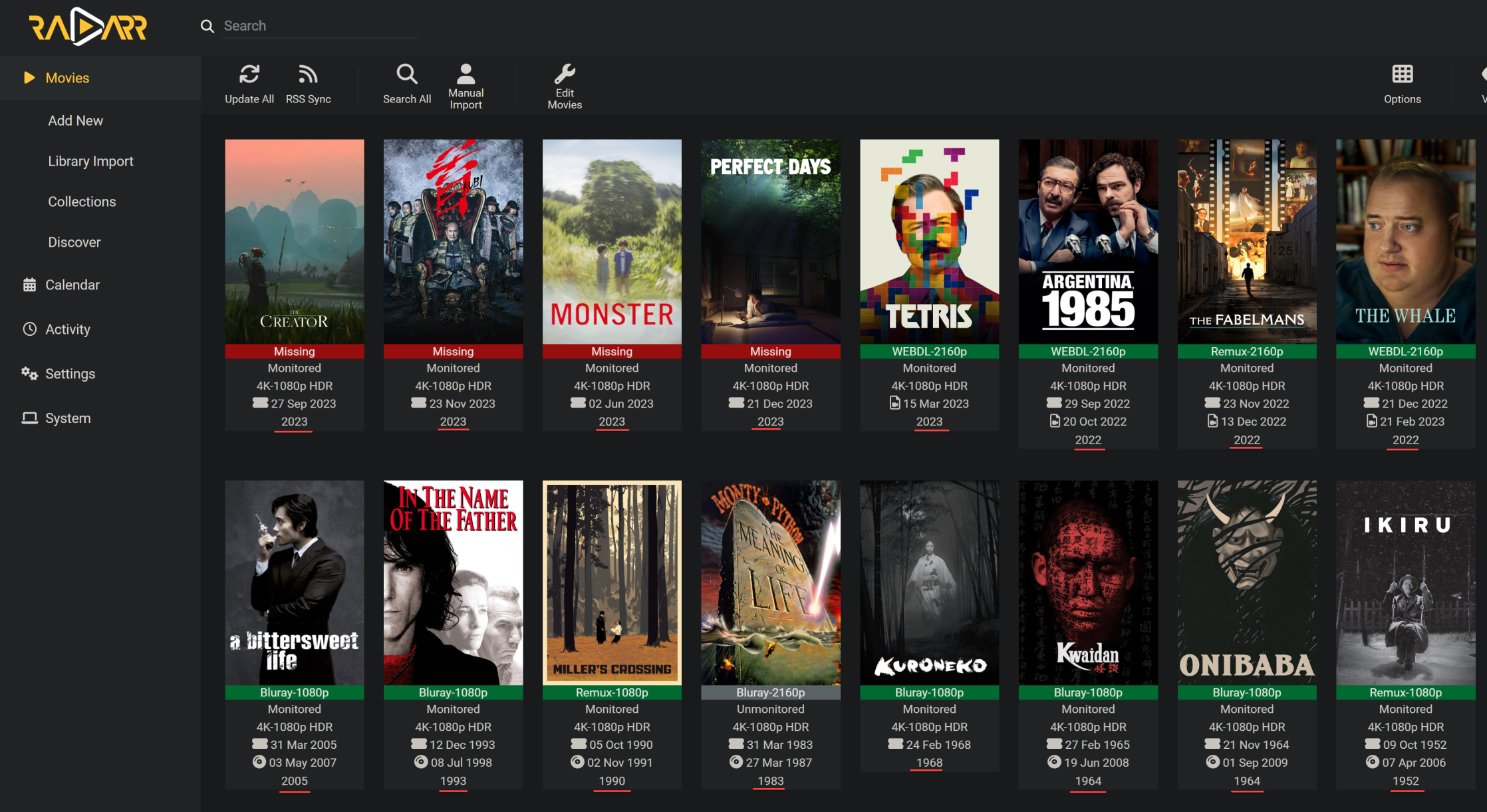Click the Radarr logo

point(88,27)
